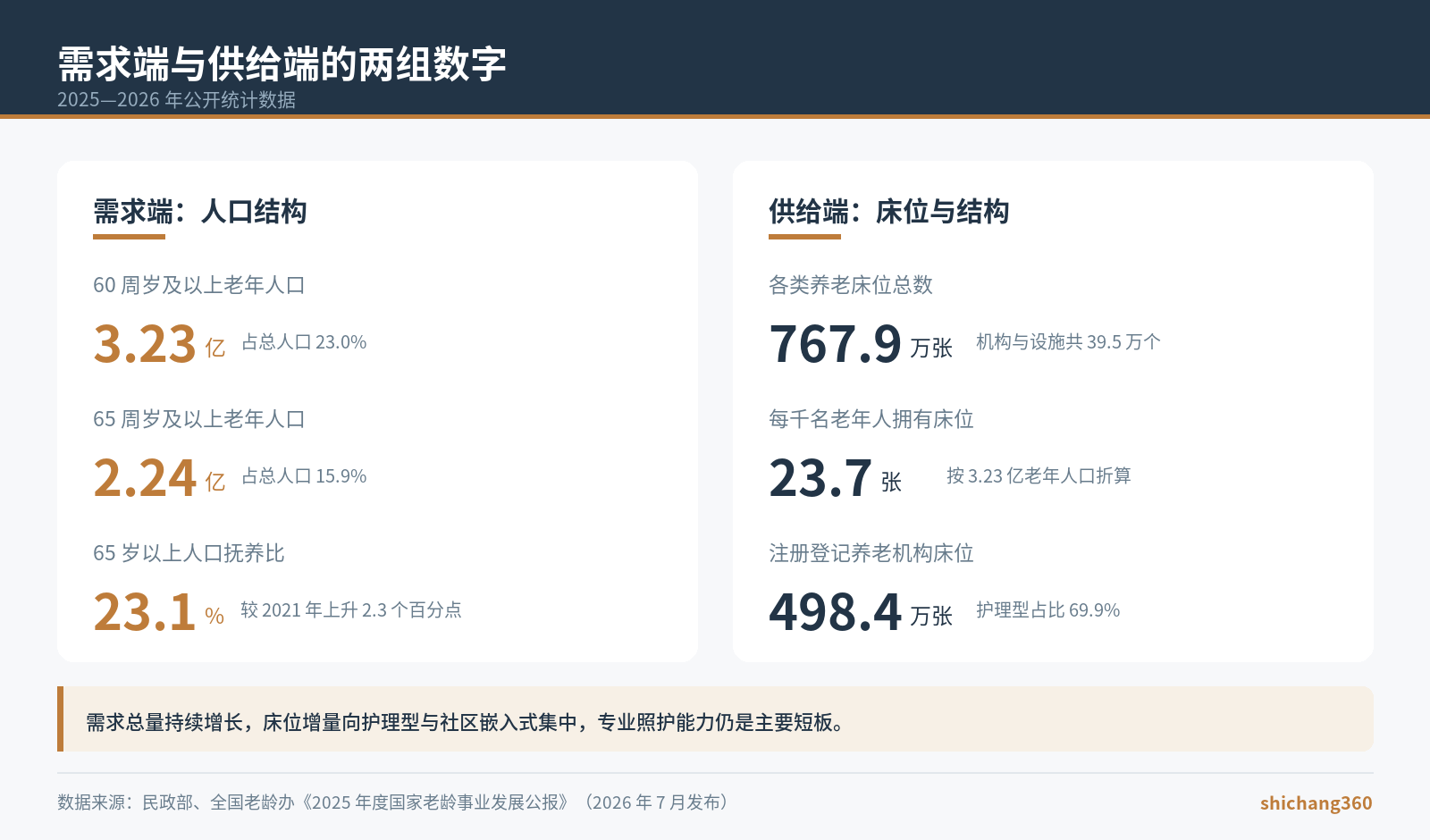This screenshot has width=1430, height=840.
Task: Click the value 767.9 万张
Action: tap(861, 344)
